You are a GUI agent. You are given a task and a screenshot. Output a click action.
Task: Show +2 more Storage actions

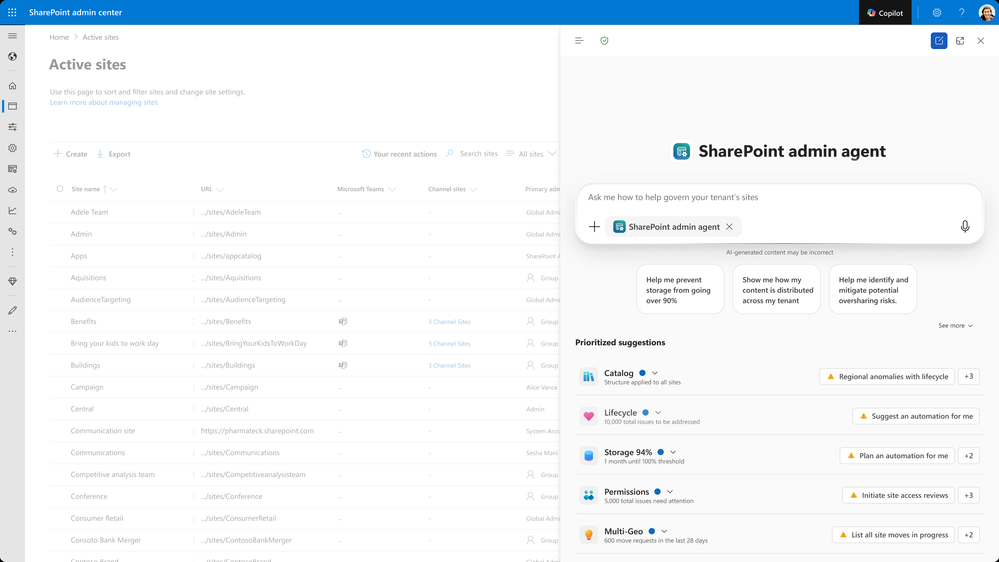[x=968, y=456]
